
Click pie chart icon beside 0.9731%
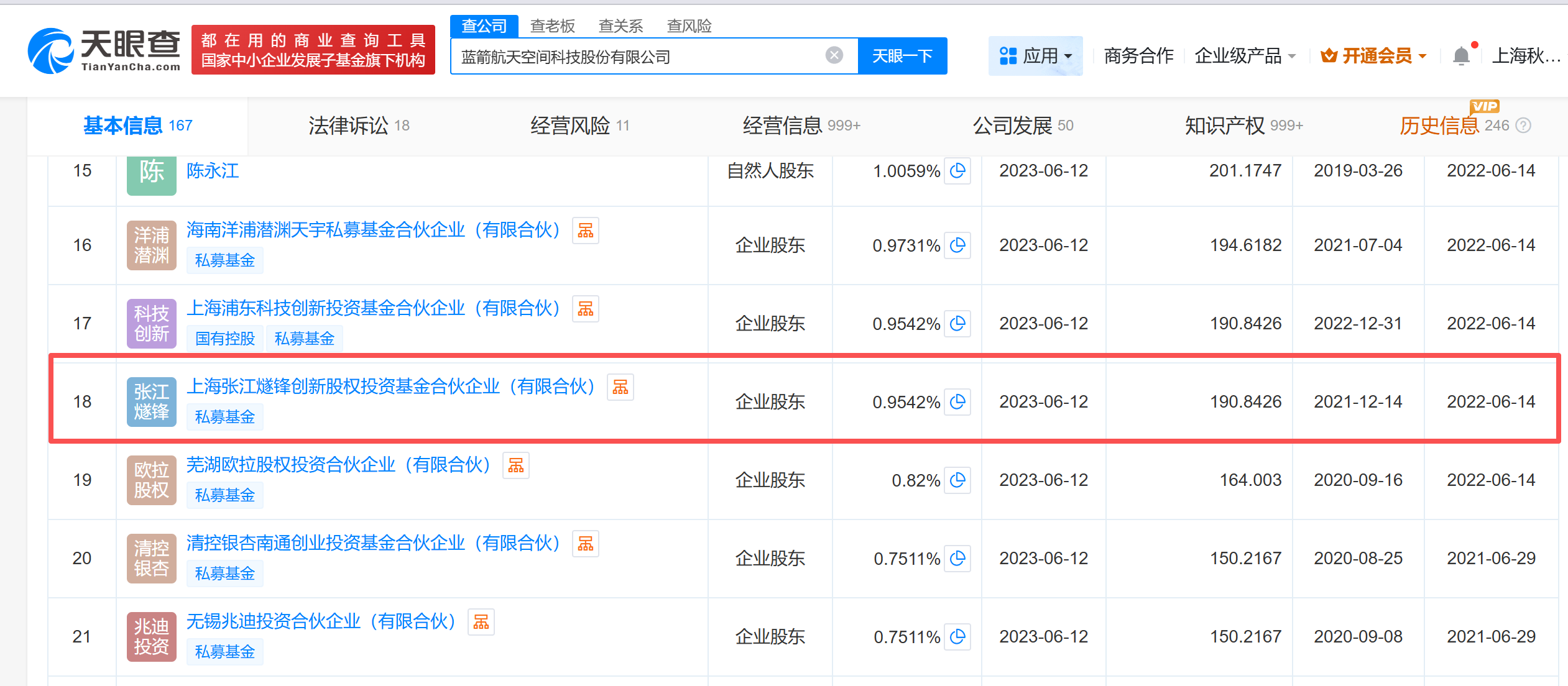[957, 245]
